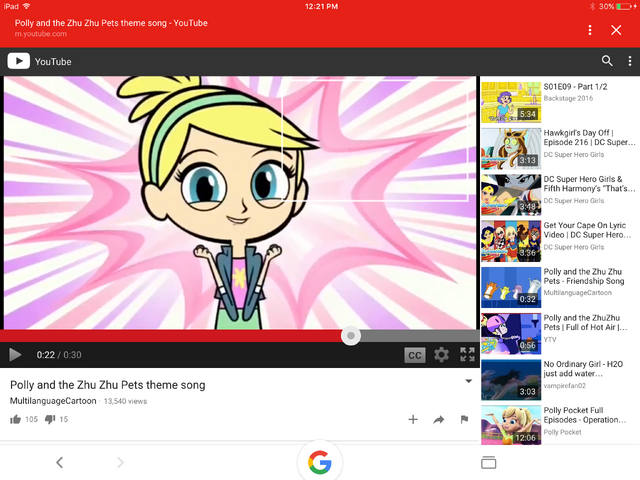
Task: Open browser tab options three-dot menu
Action: (x=590, y=30)
